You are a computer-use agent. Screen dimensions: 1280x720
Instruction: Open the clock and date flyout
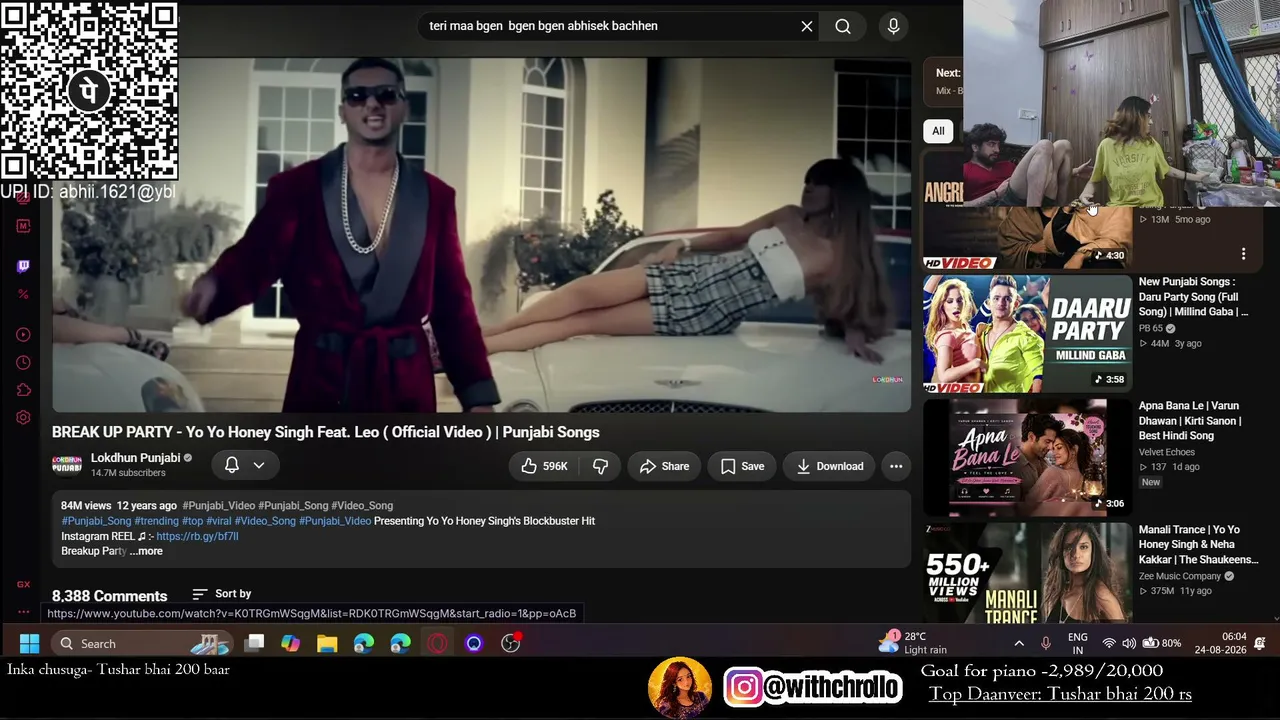[x=1221, y=643]
